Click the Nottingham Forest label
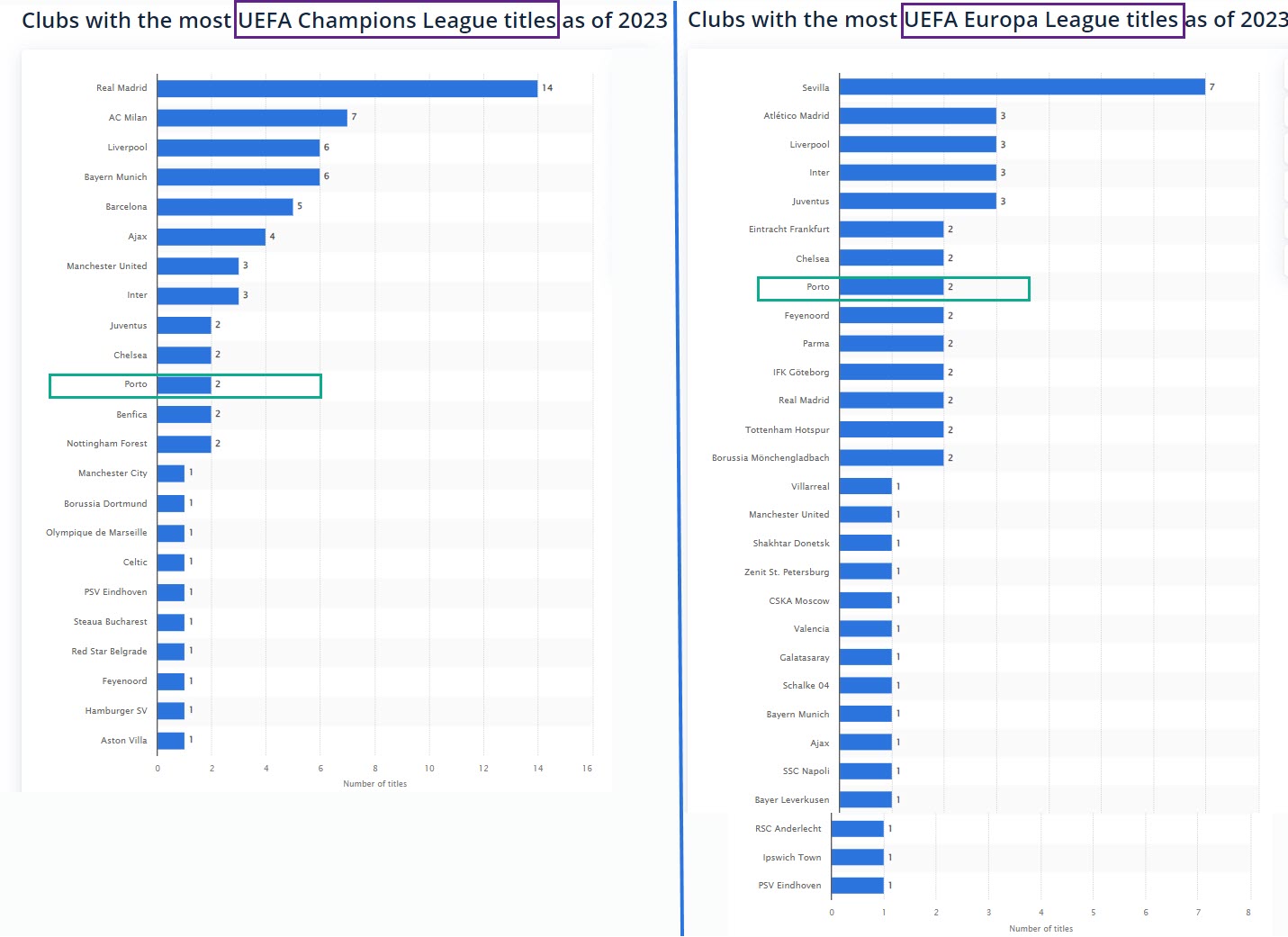Image resolution: width=1288 pixels, height=937 pixels. (107, 444)
